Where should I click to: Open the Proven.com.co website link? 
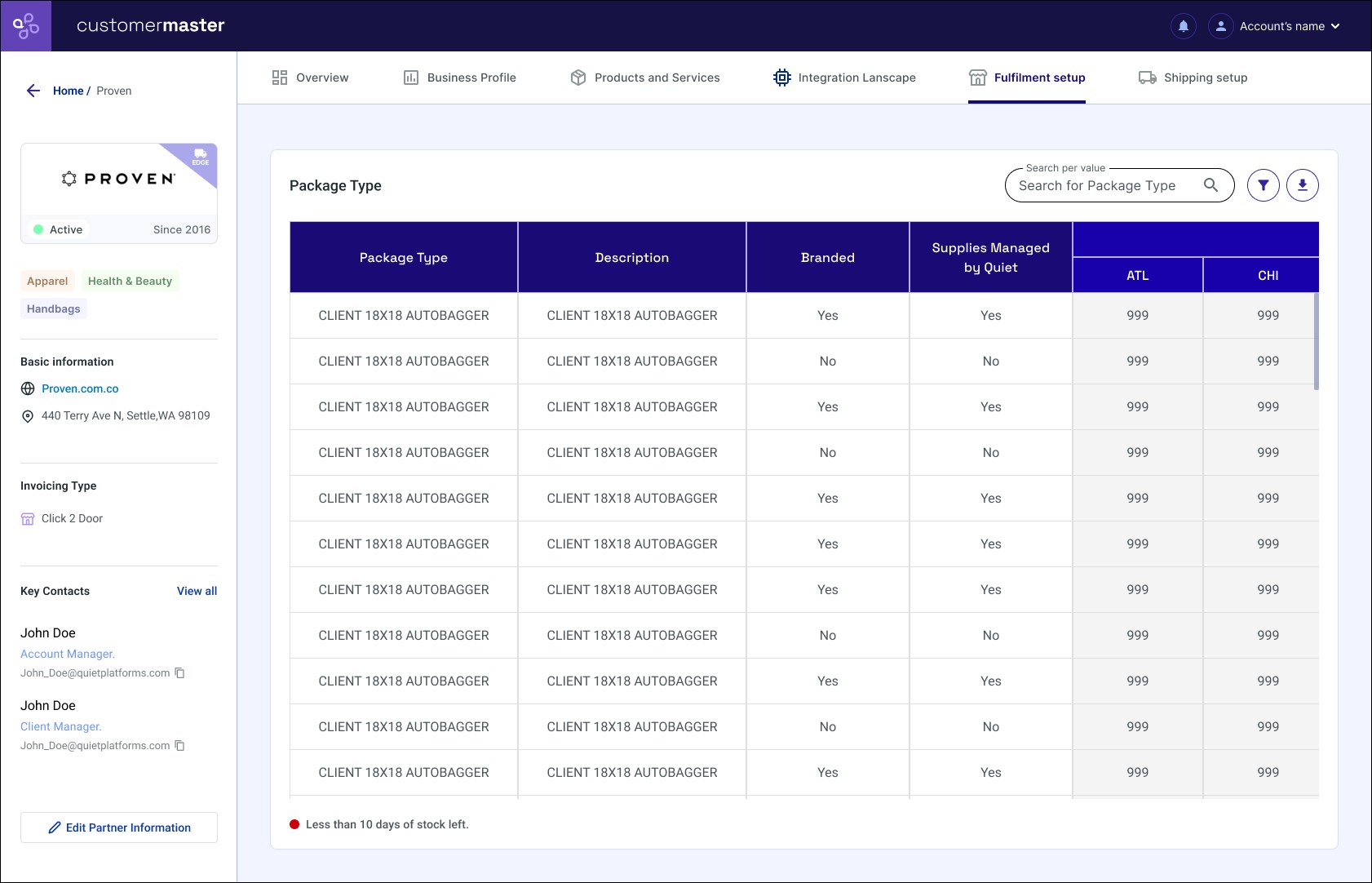80,388
